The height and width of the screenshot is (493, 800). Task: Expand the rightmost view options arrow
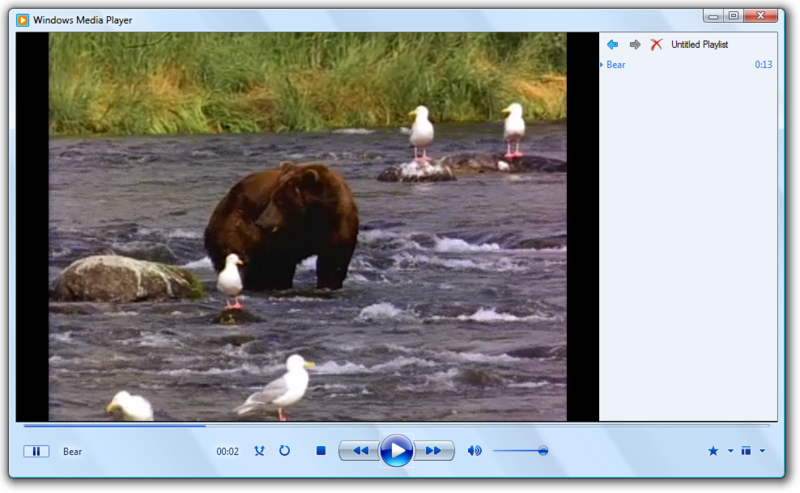point(763,451)
